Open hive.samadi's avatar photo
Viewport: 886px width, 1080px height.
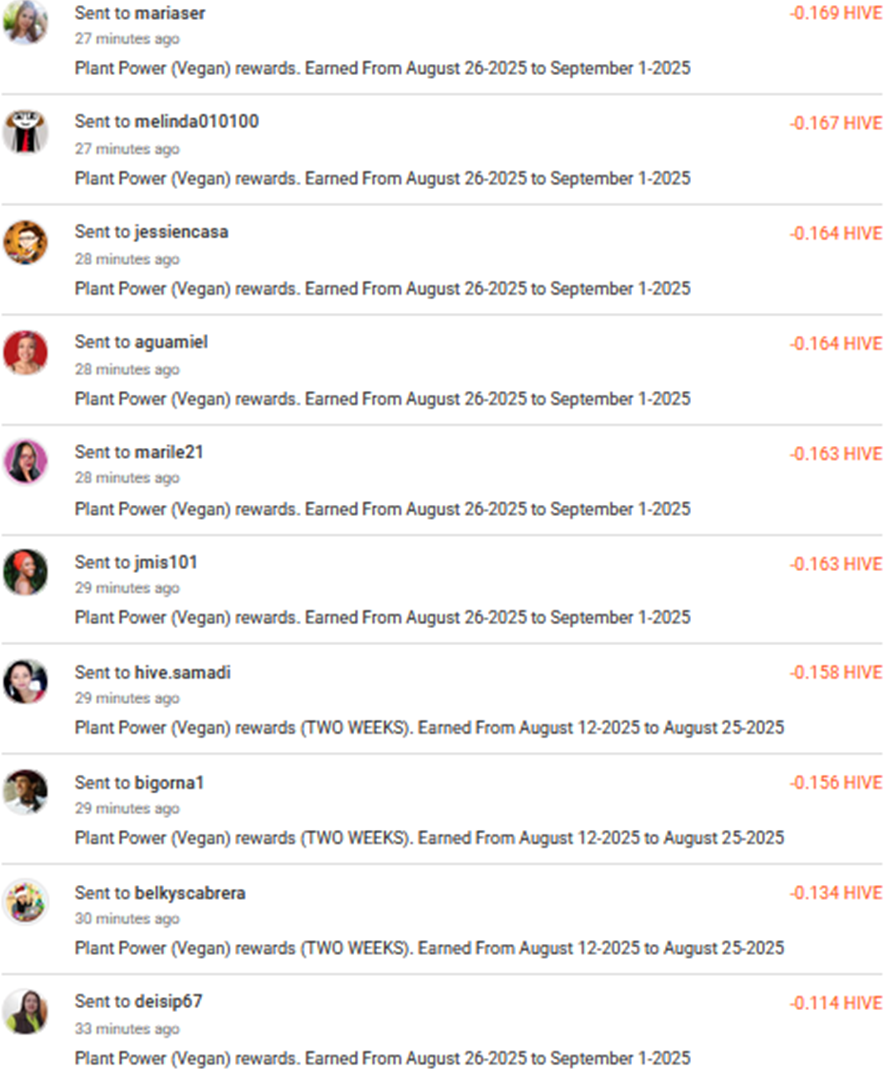(x=25, y=681)
